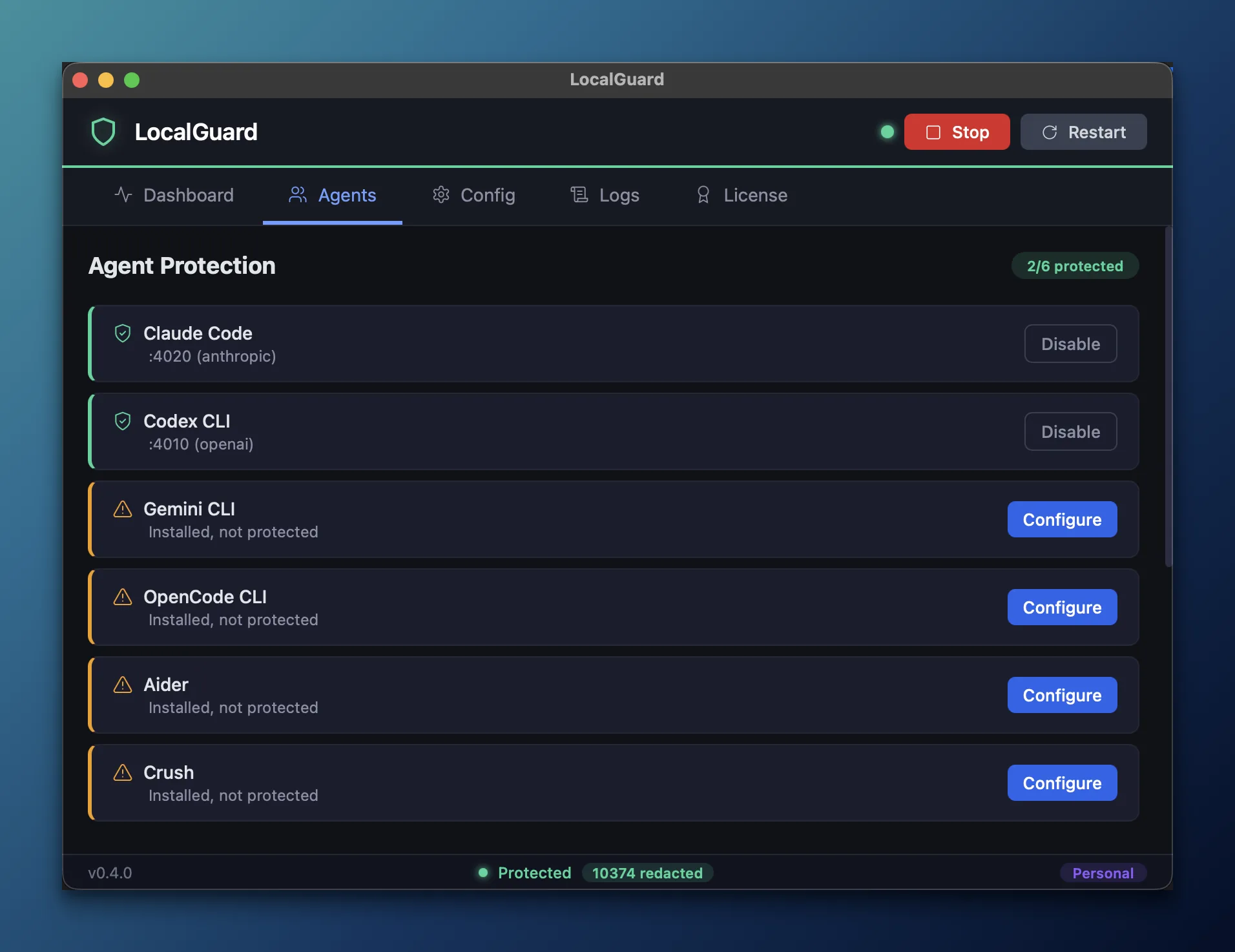Screen dimensions: 1235x952
Task: Go to the License tab
Action: (742, 195)
